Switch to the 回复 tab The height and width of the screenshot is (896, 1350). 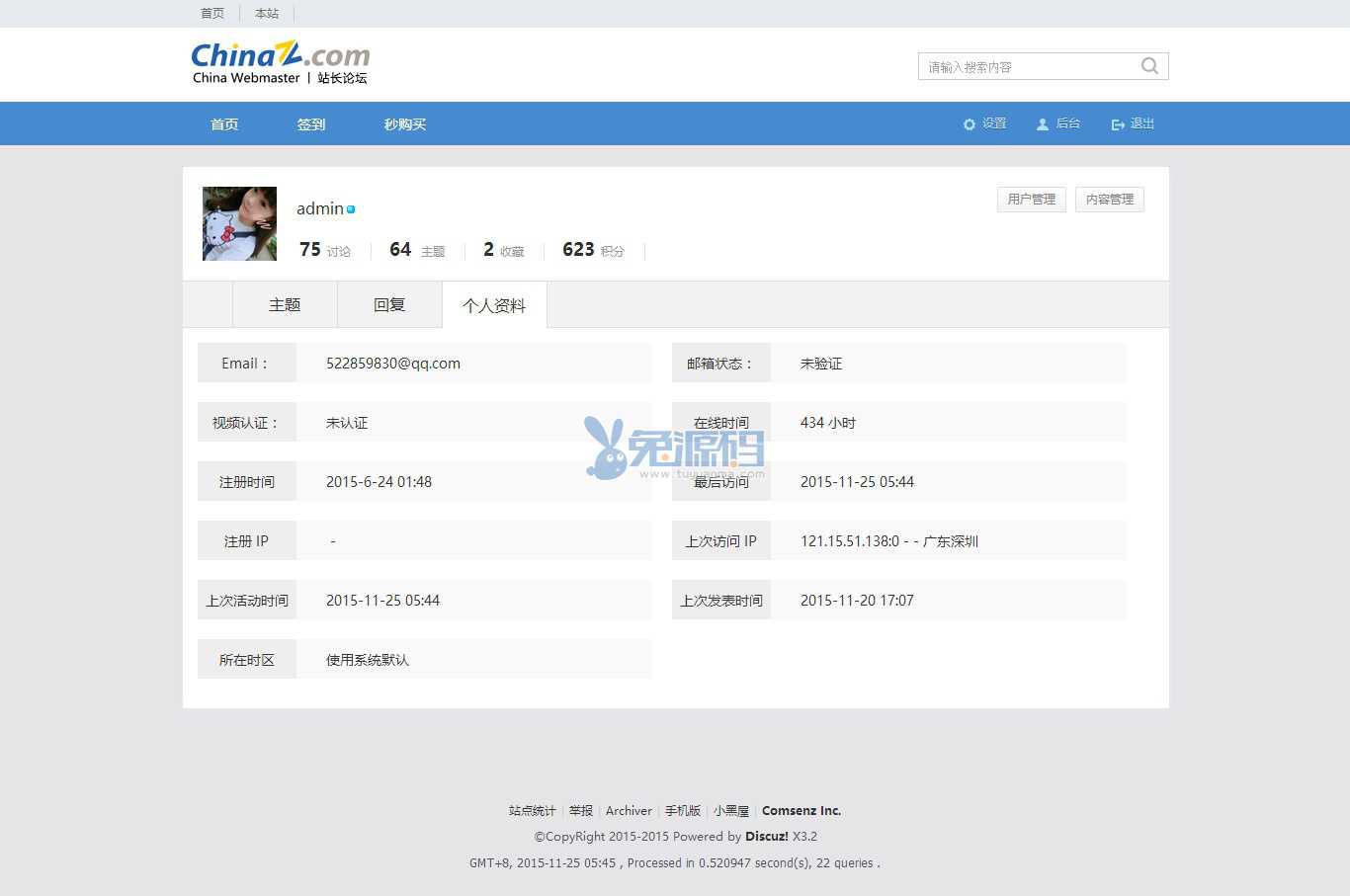coord(389,304)
